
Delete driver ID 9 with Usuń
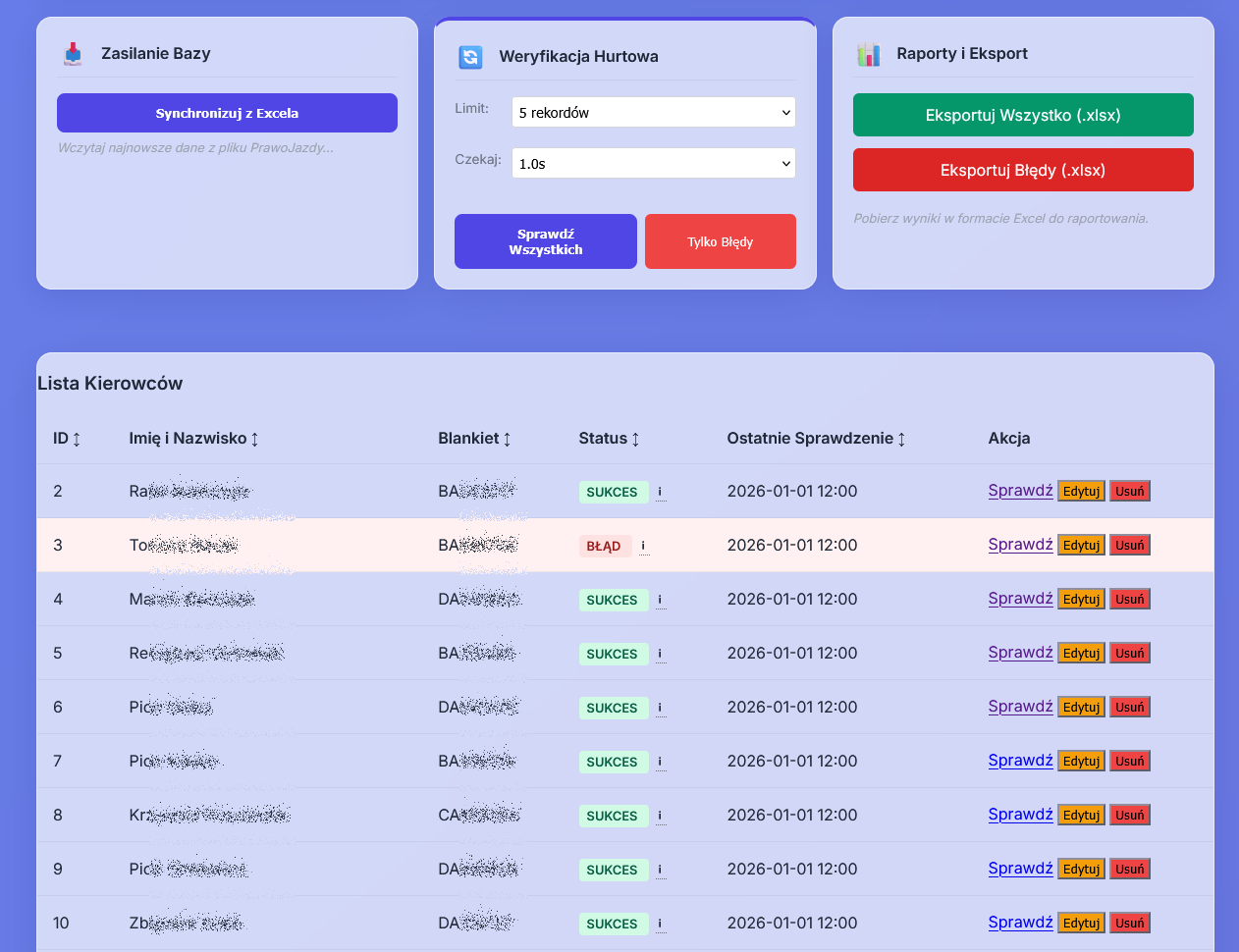point(1130,869)
